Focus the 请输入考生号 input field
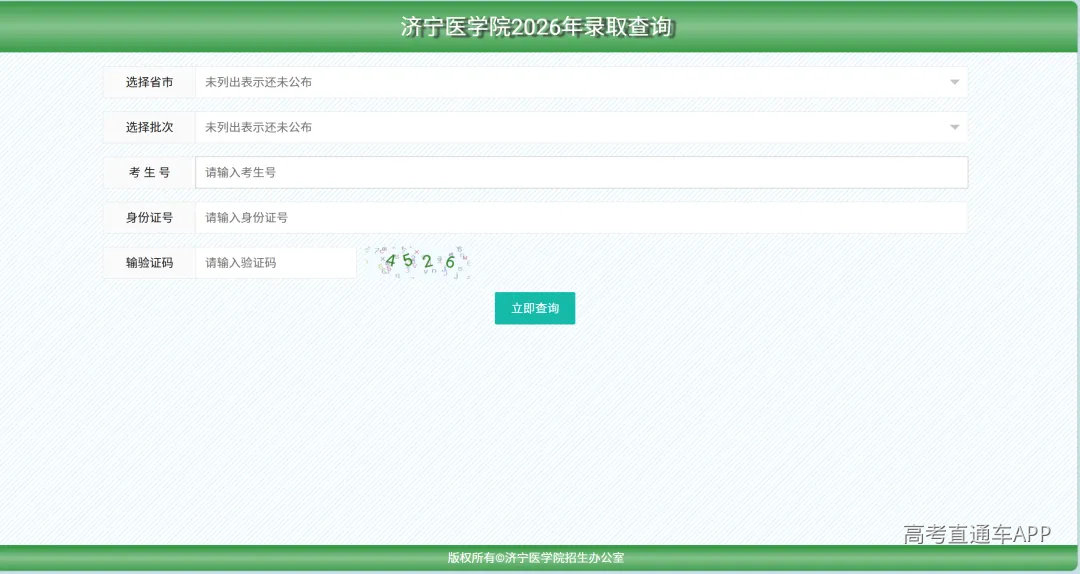Image resolution: width=1080 pixels, height=574 pixels. [581, 172]
